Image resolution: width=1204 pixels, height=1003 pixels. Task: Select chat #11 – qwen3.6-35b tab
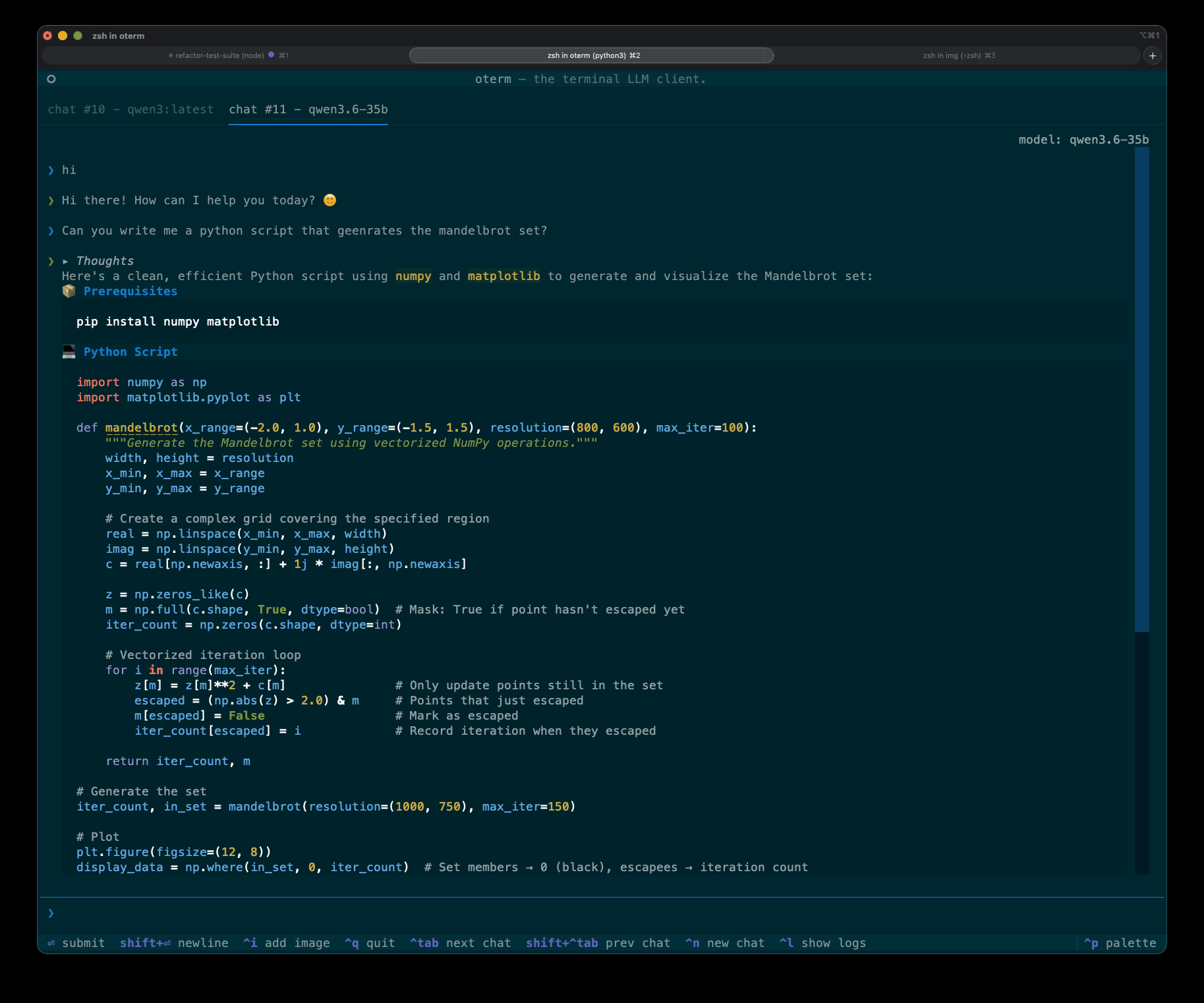click(308, 109)
